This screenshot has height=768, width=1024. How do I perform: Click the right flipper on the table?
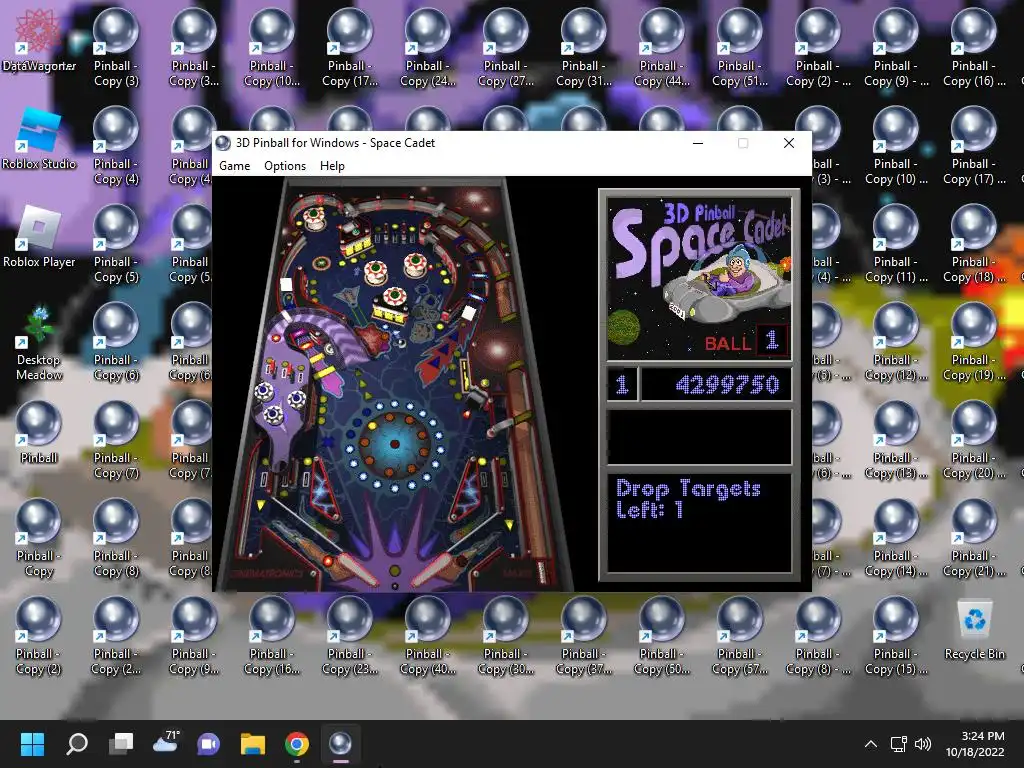pos(440,568)
